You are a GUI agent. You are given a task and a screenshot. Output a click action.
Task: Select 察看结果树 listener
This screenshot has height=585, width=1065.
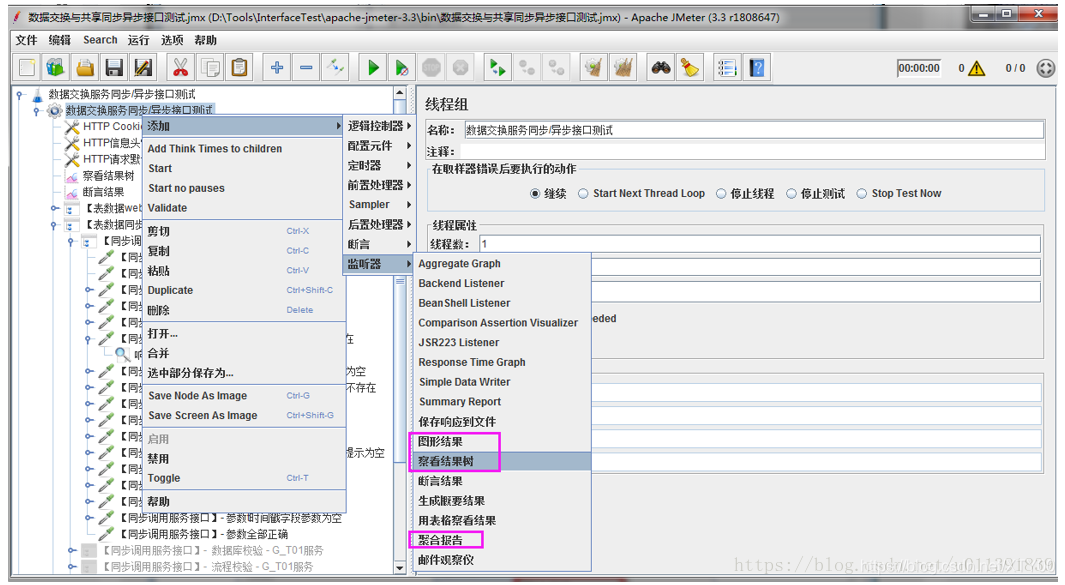click(501, 461)
